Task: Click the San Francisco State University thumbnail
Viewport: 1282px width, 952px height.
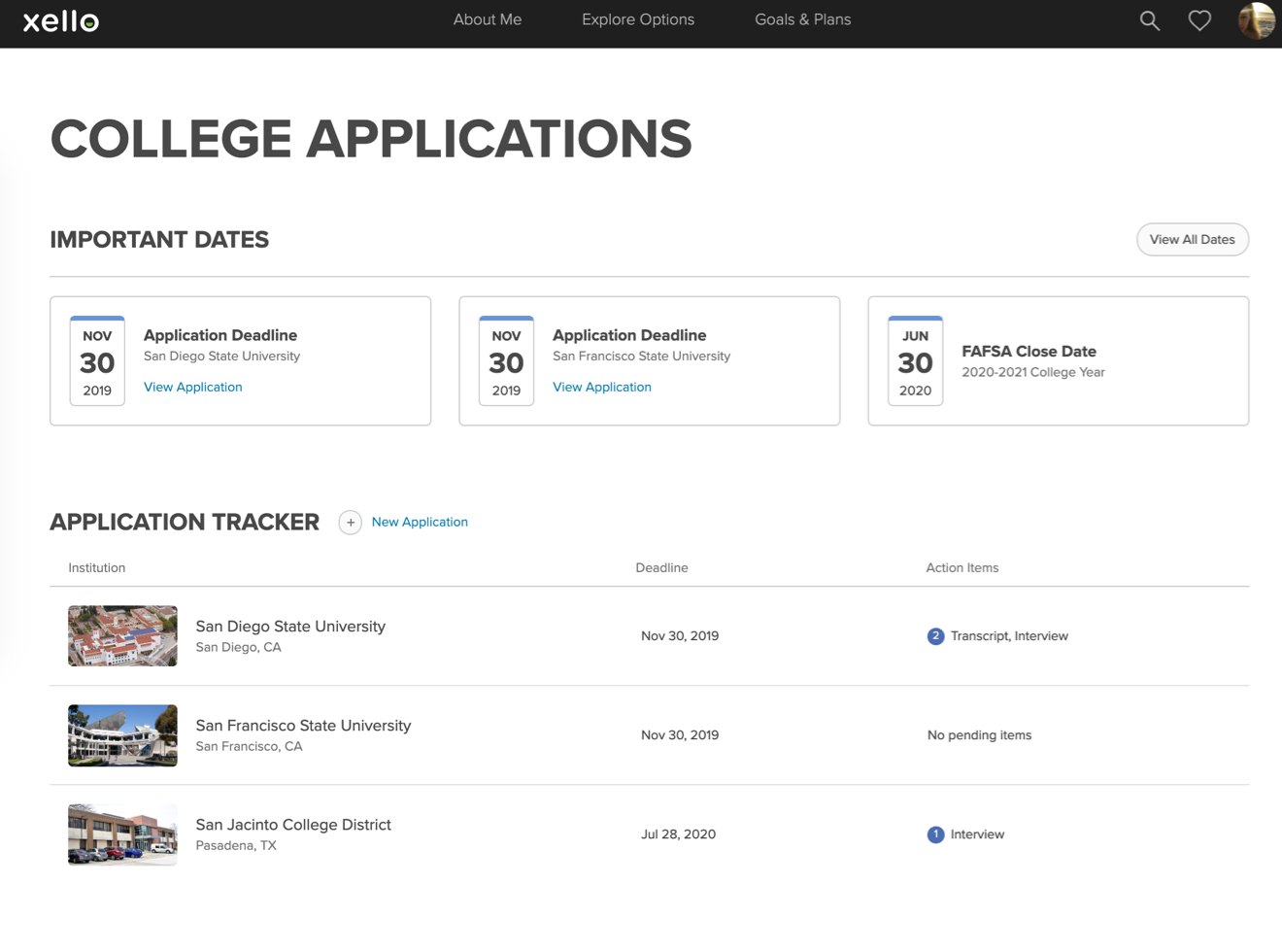Action: [x=122, y=735]
